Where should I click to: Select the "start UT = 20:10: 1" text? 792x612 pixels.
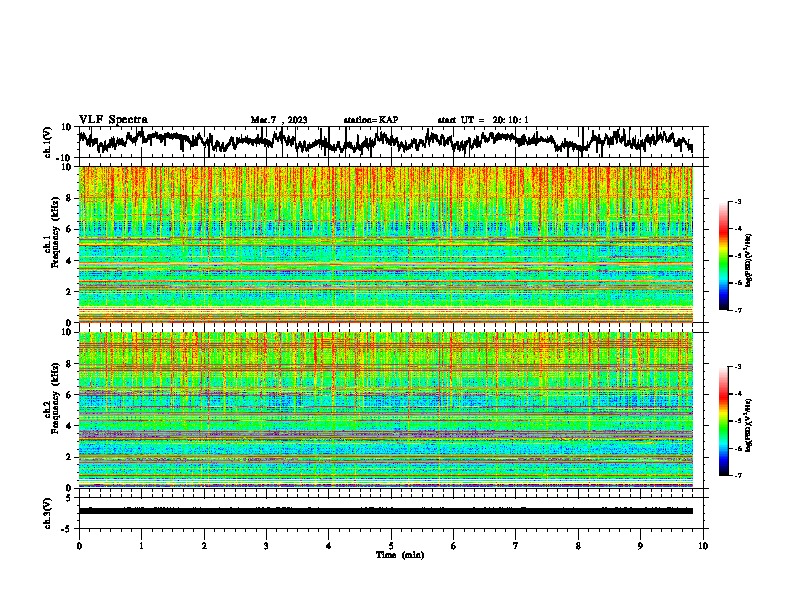(x=483, y=120)
